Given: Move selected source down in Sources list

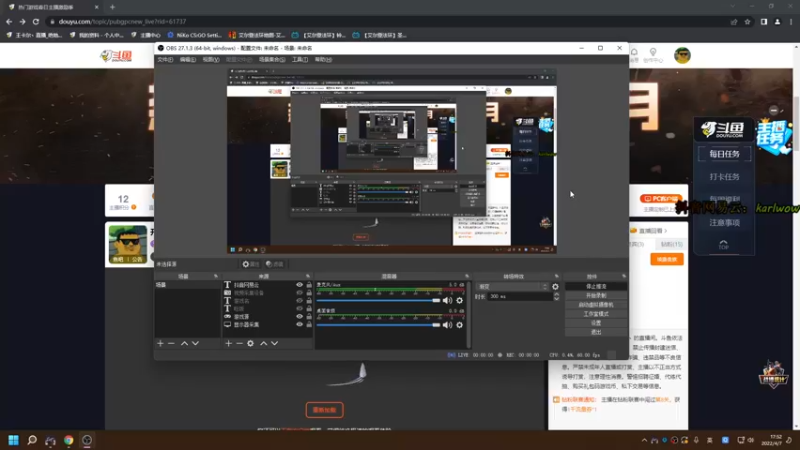Looking at the screenshot, I should (x=274, y=343).
